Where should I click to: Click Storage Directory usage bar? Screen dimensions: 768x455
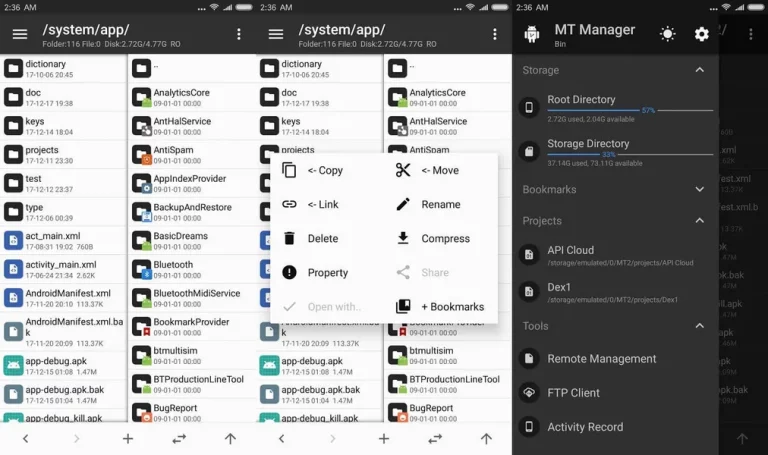[630, 155]
